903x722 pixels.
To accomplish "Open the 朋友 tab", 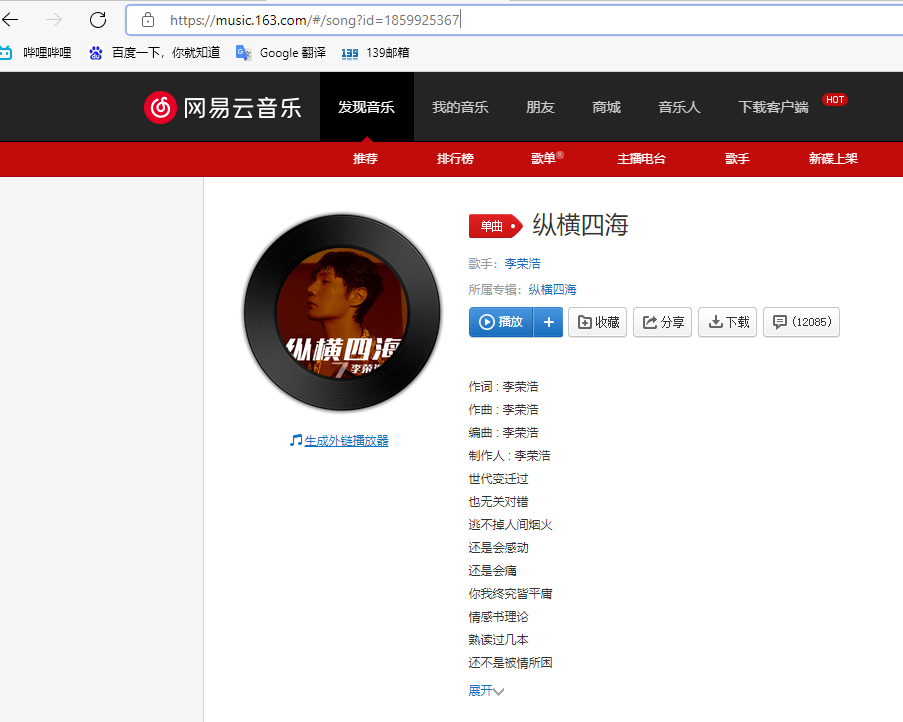I will coord(540,107).
